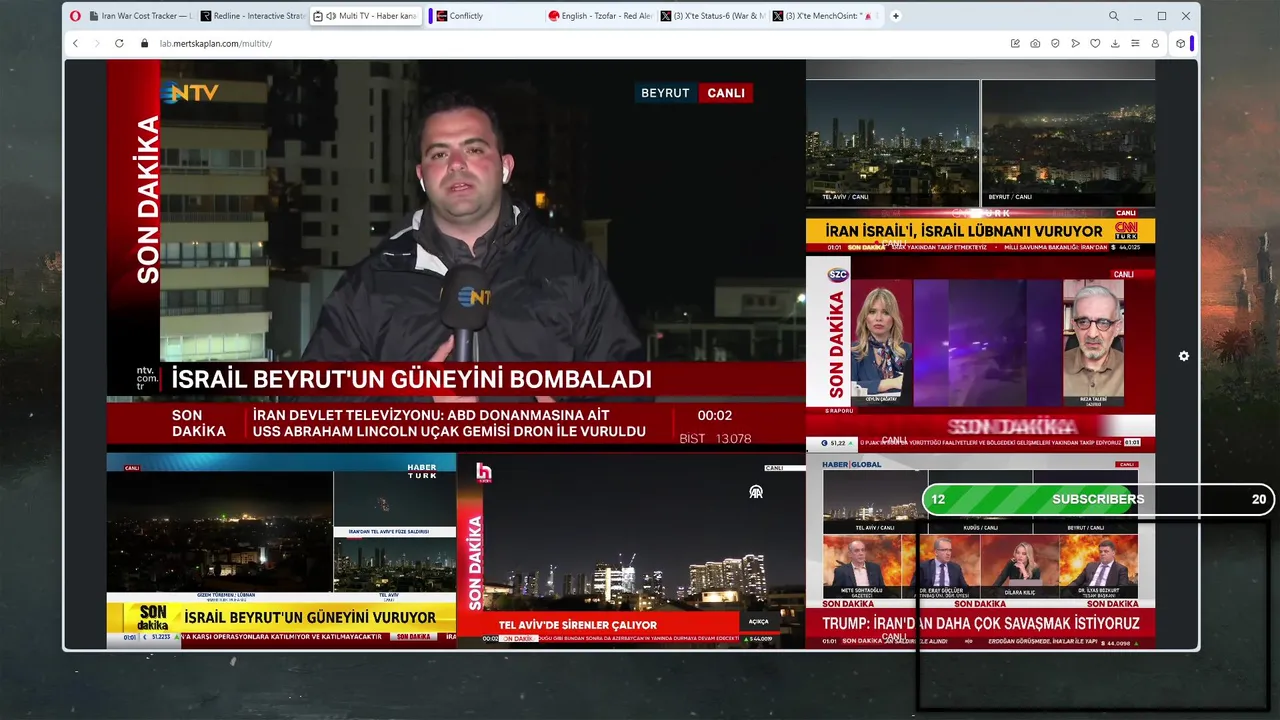Switch to X'te Status-6 tab
Image resolution: width=1280 pixels, height=720 pixels.
(712, 16)
